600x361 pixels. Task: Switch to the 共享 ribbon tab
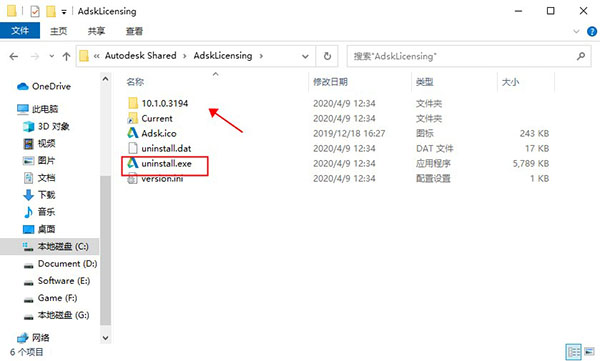click(96, 31)
